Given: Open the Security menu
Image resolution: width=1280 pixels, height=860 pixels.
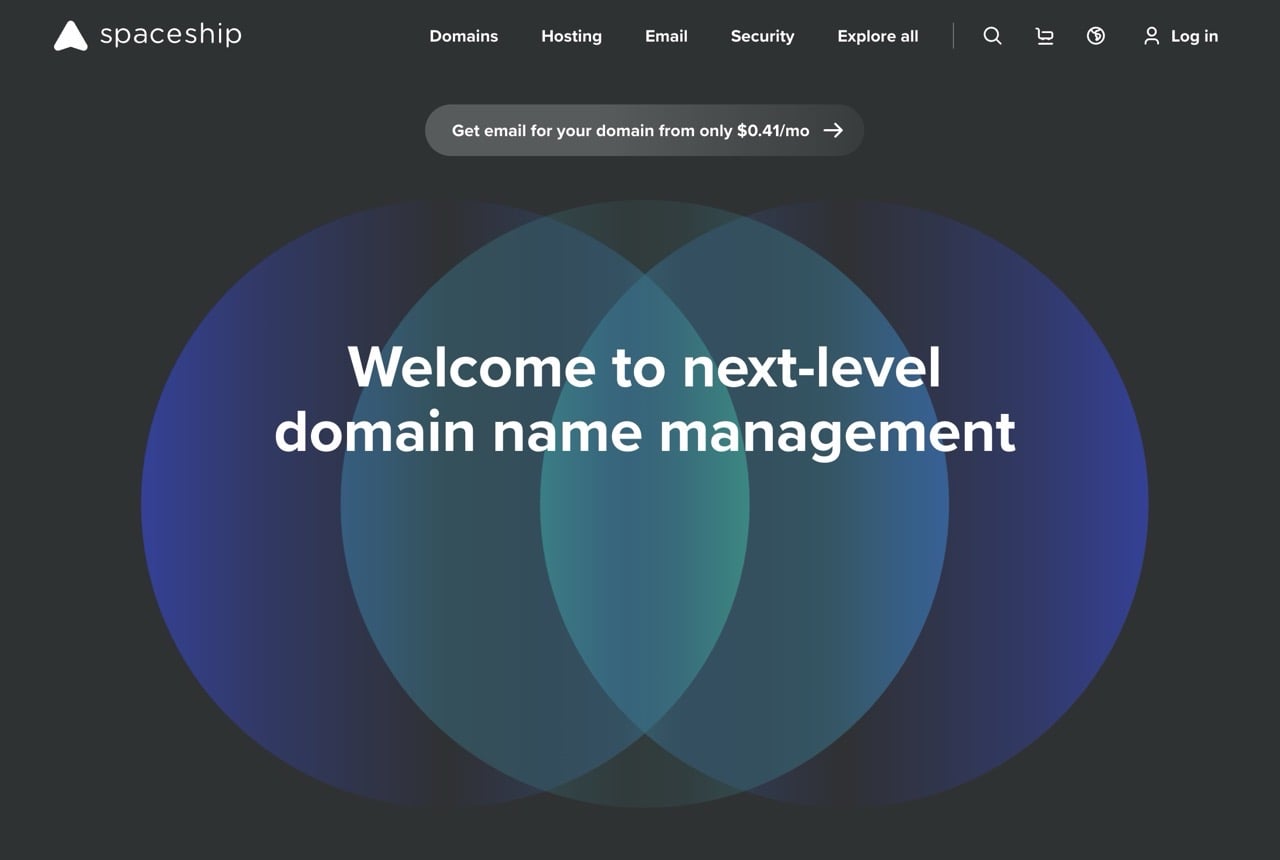Looking at the screenshot, I should click(x=762, y=36).
